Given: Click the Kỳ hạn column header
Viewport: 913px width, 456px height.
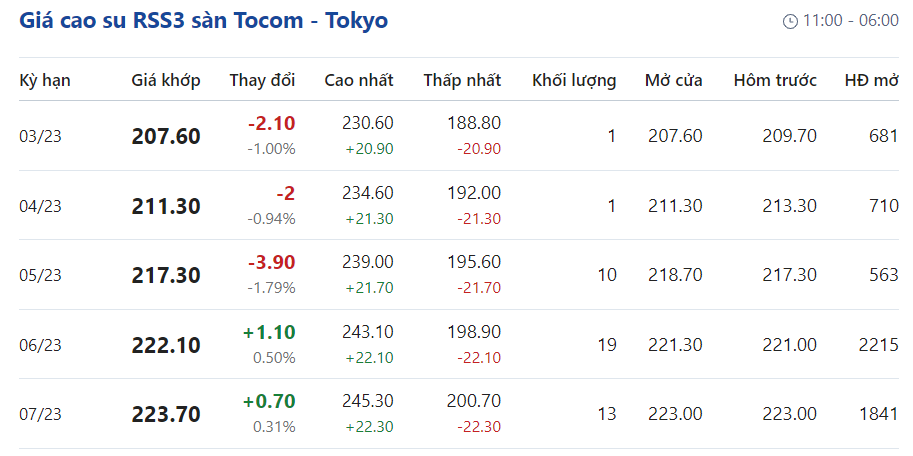Looking at the screenshot, I should 45,80.
